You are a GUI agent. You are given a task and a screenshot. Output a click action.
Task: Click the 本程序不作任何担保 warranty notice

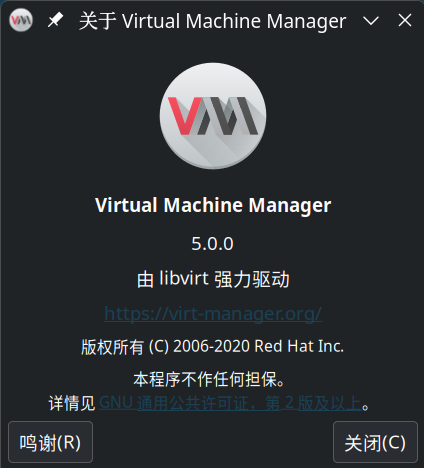[x=209, y=379]
